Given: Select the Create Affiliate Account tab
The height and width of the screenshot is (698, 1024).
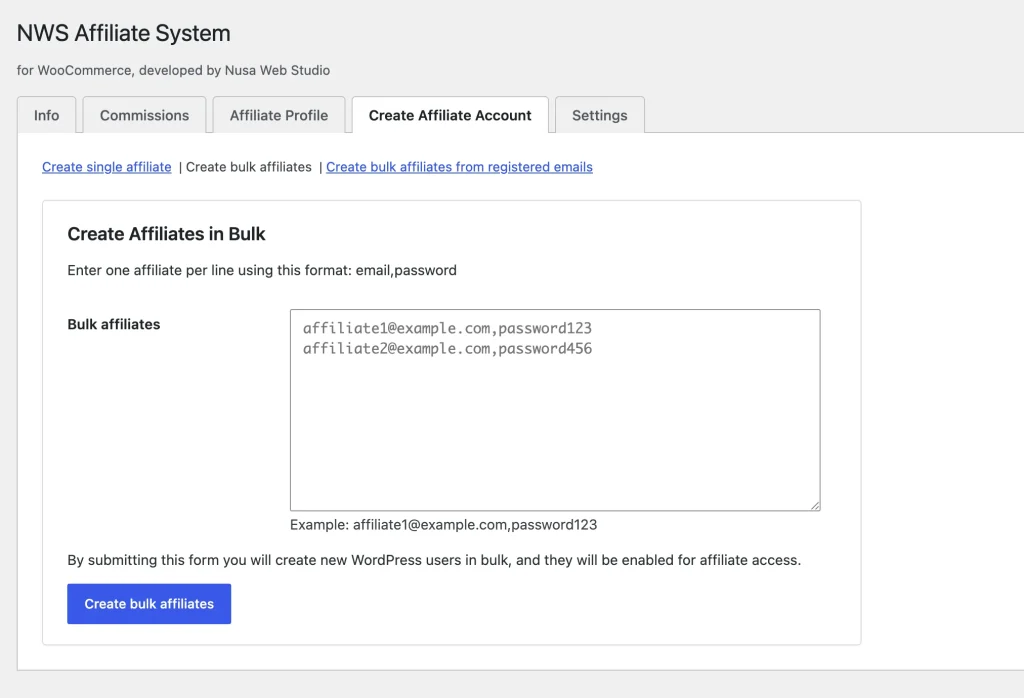Looking at the screenshot, I should pyautogui.click(x=450, y=115).
